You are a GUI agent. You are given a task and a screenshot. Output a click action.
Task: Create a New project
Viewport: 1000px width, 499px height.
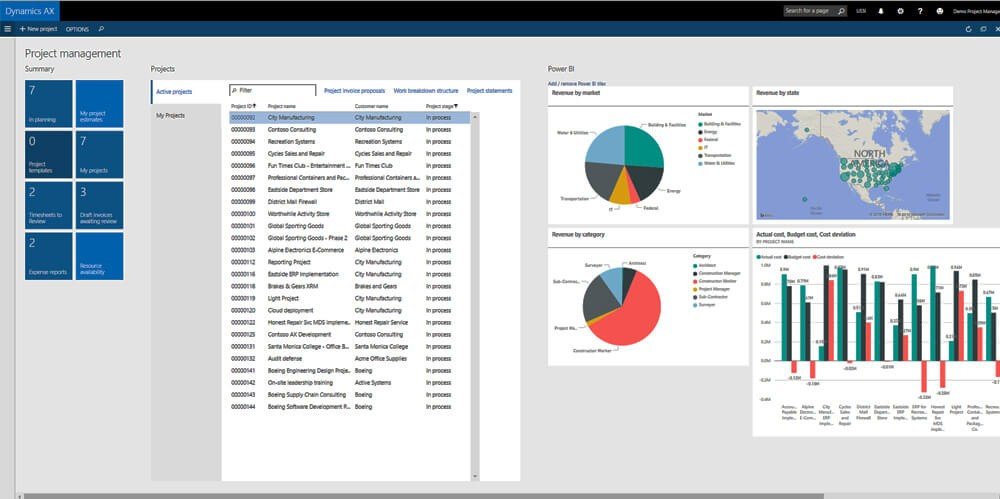(x=38, y=29)
